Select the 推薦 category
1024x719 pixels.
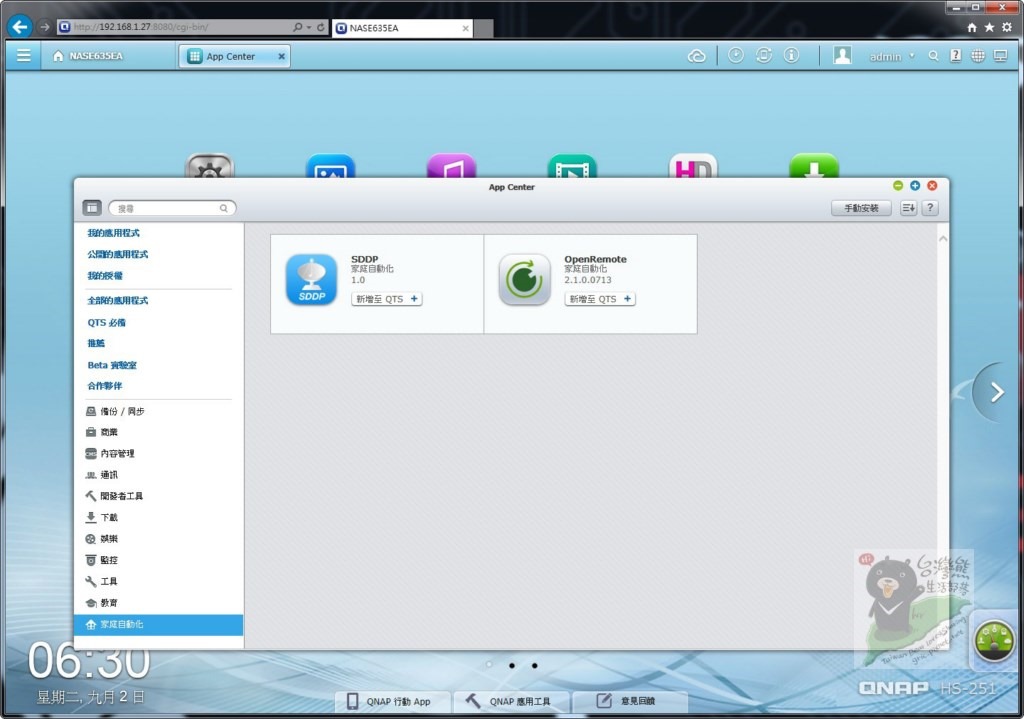coord(96,344)
